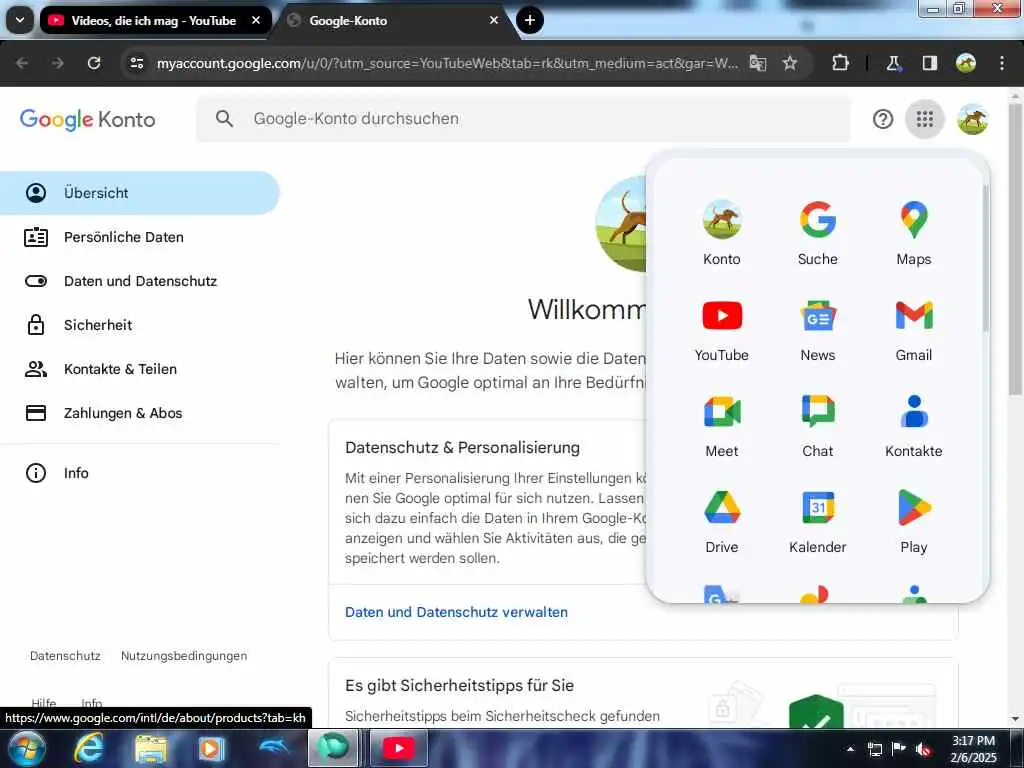This screenshot has height=768, width=1024.
Task: Click the volume icon in system tray
Action: pos(923,749)
